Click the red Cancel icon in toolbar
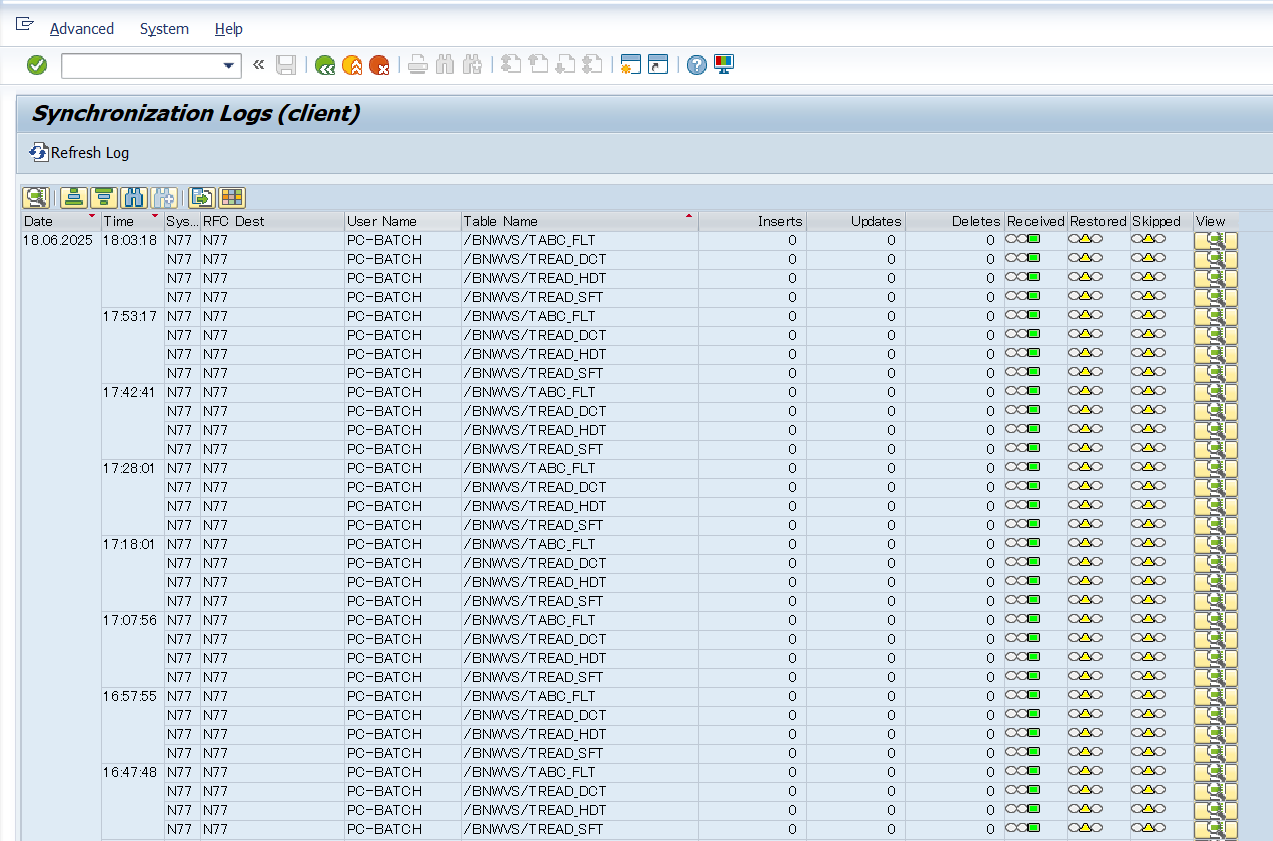 click(x=379, y=65)
